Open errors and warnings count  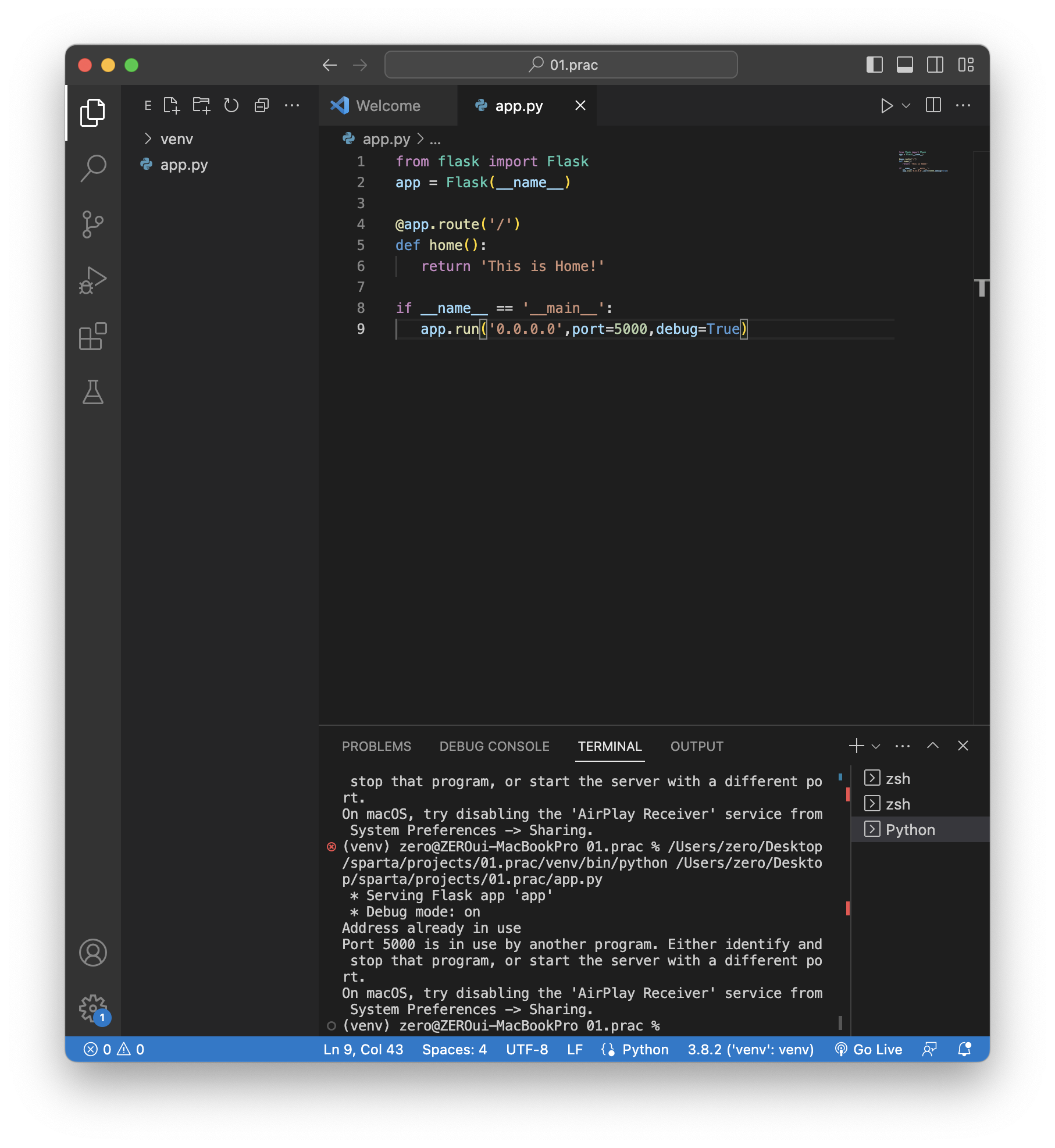(x=114, y=1049)
